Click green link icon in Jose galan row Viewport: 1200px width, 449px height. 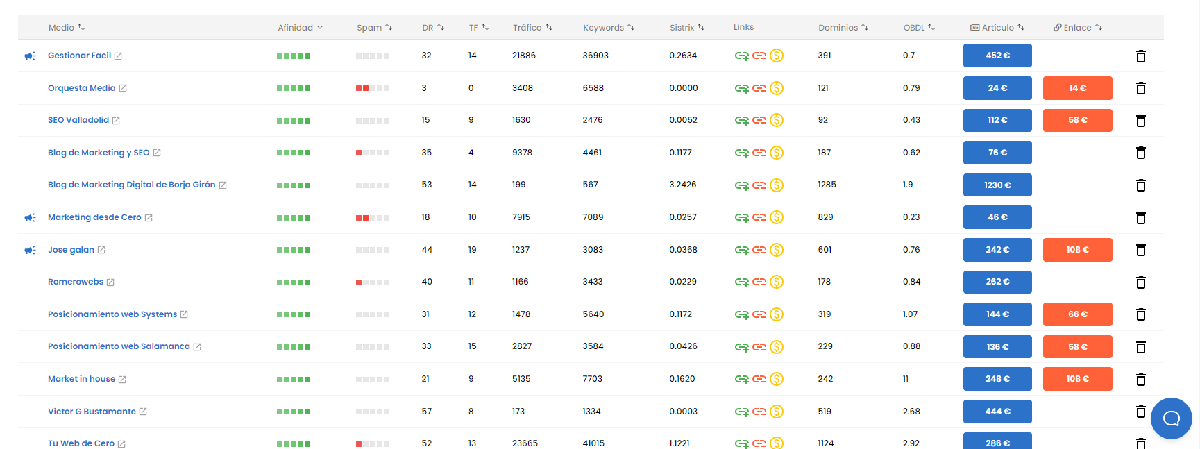[742, 250]
